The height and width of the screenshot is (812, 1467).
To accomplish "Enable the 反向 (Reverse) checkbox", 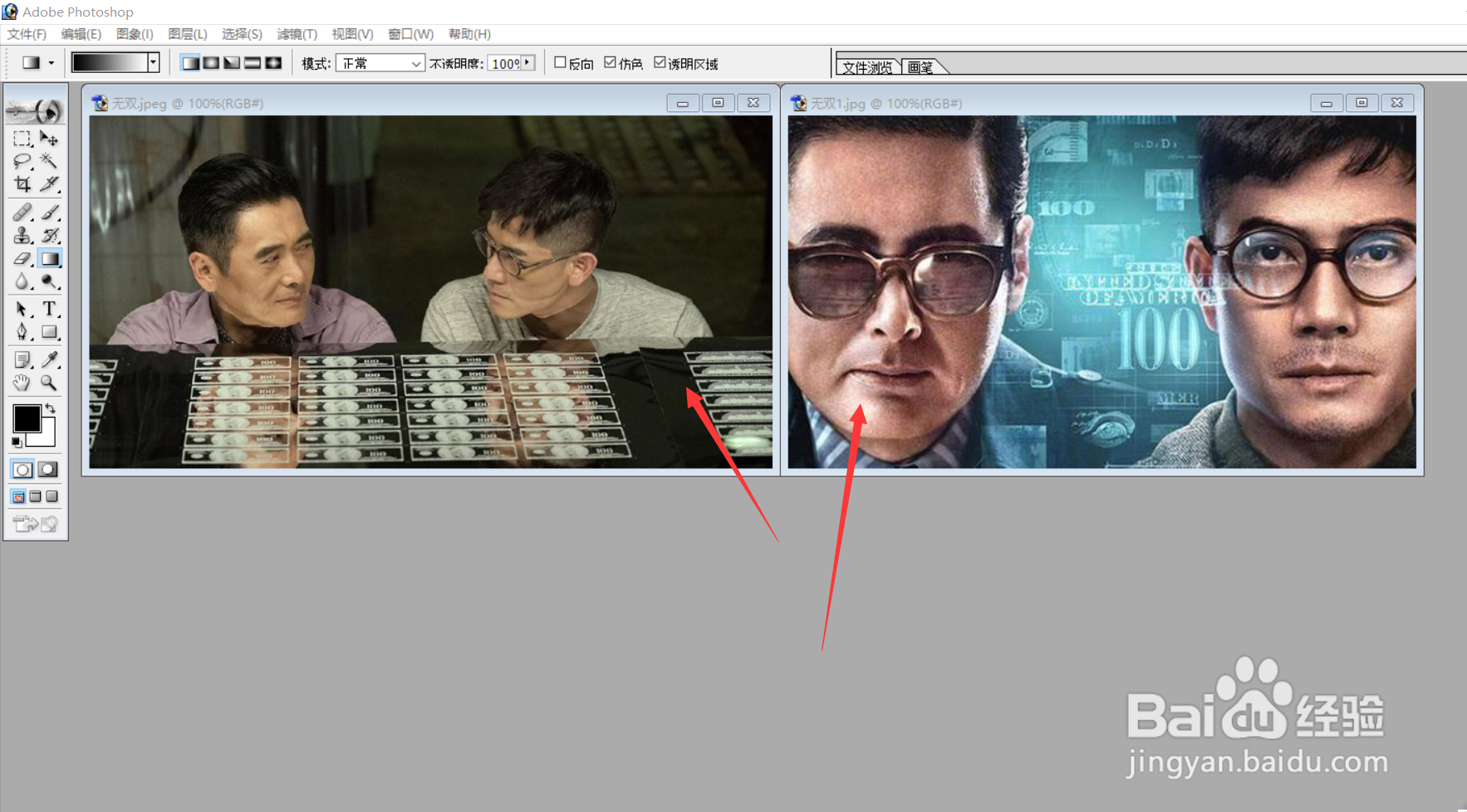I will point(560,62).
